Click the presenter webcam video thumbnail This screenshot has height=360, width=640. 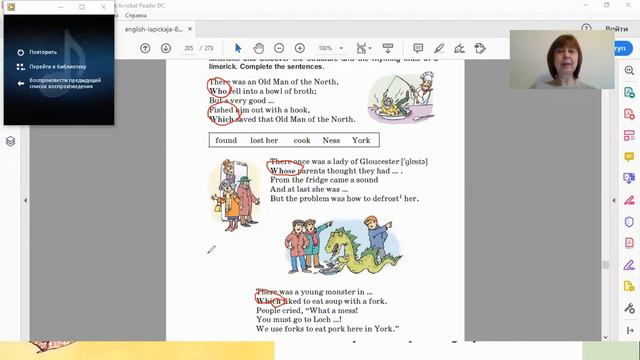(x=562, y=59)
